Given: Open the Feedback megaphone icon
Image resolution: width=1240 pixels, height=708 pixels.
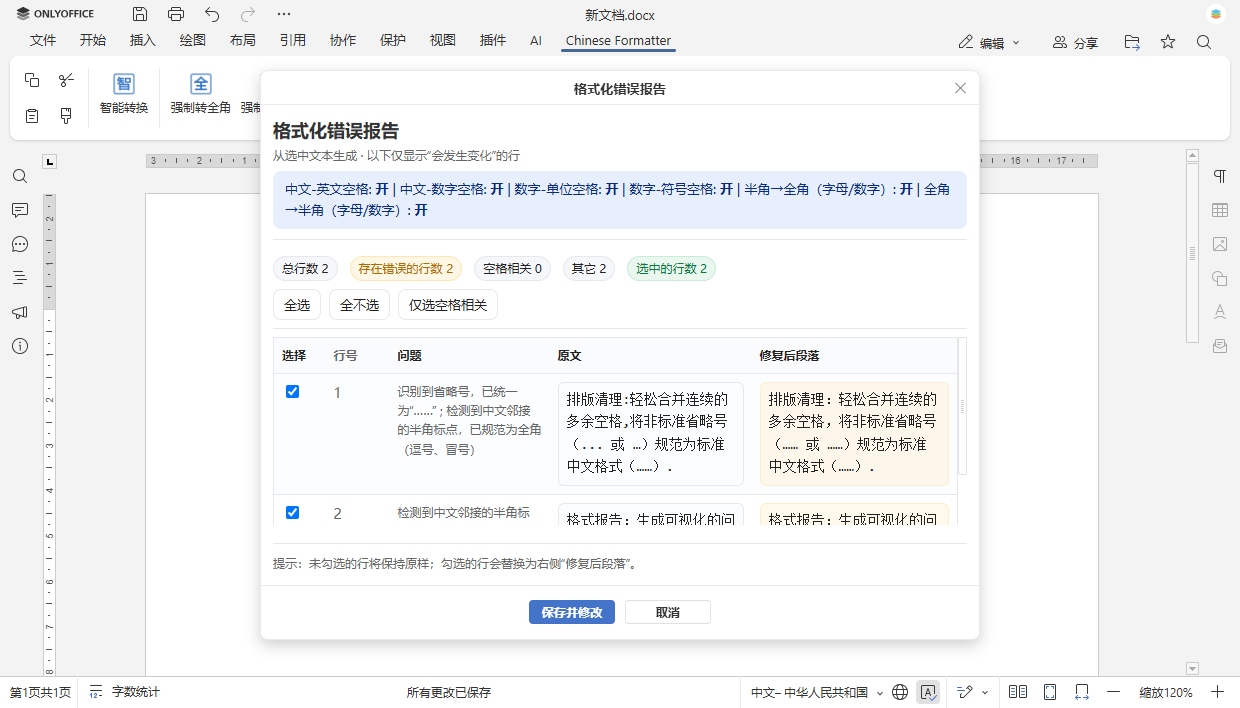Looking at the screenshot, I should point(20,312).
